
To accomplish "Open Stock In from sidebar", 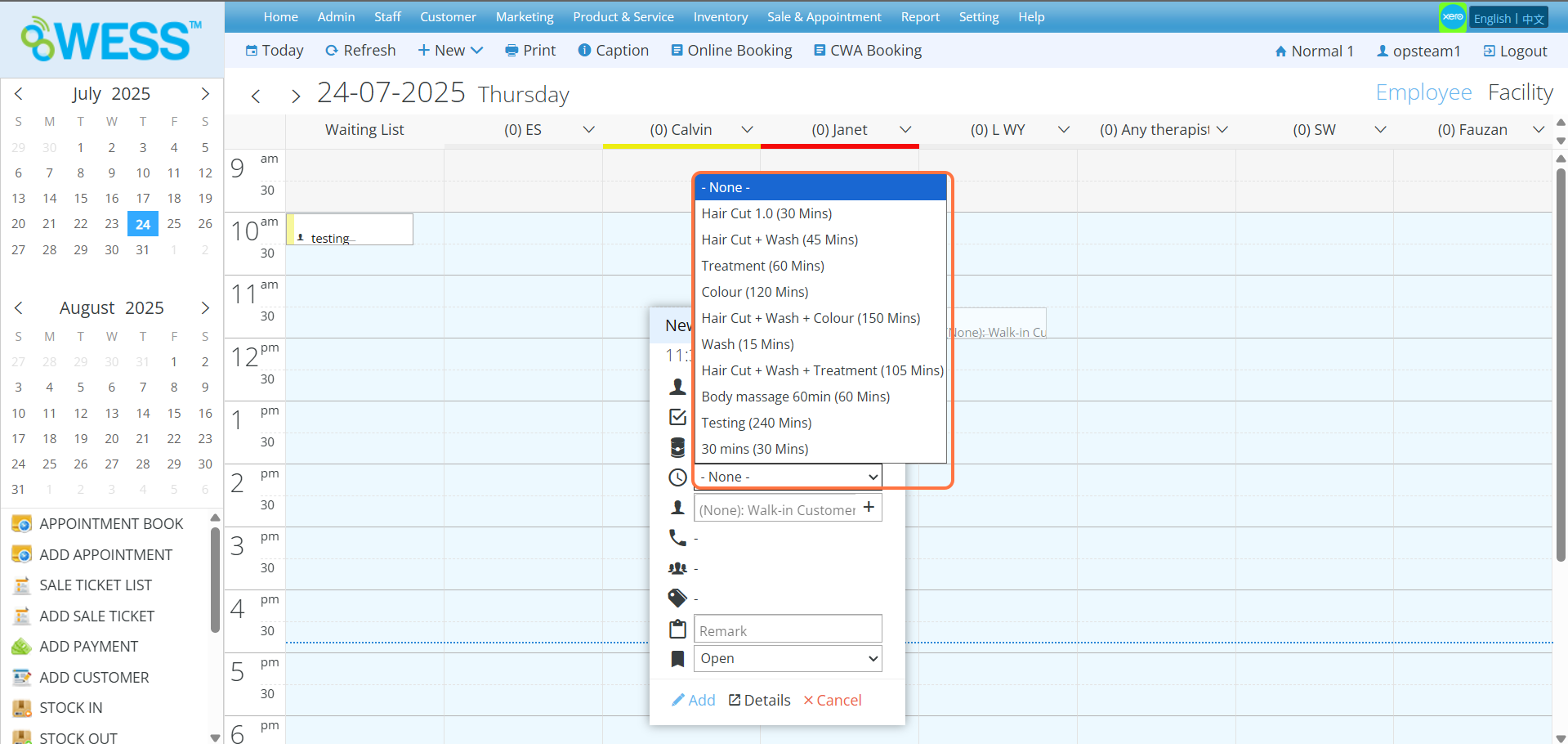I will [71, 707].
